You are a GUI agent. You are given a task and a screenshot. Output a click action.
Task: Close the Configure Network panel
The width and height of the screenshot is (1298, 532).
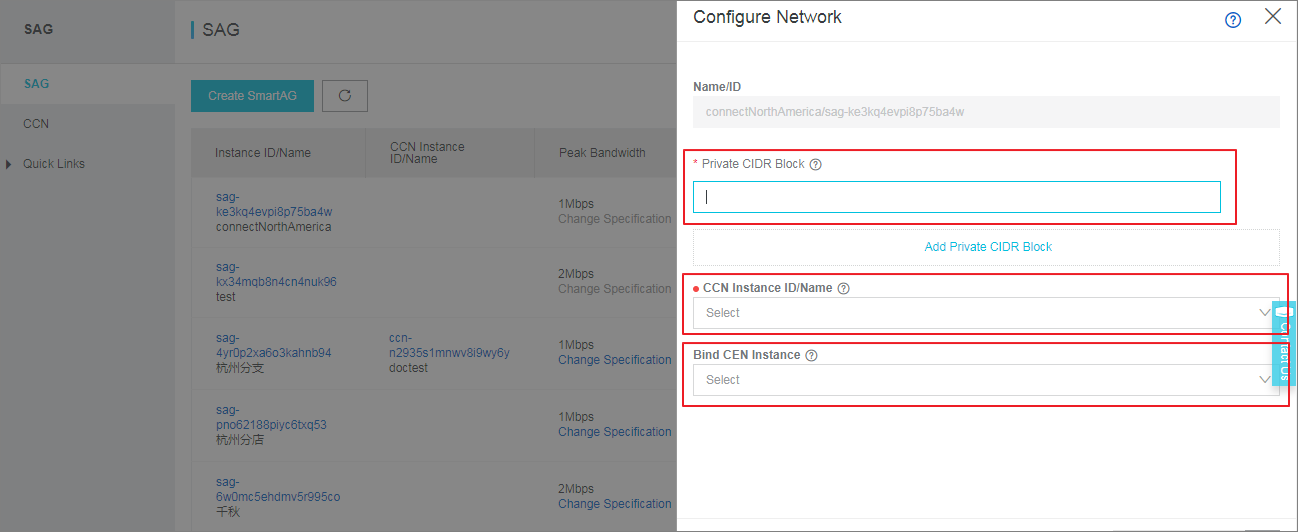click(x=1273, y=17)
